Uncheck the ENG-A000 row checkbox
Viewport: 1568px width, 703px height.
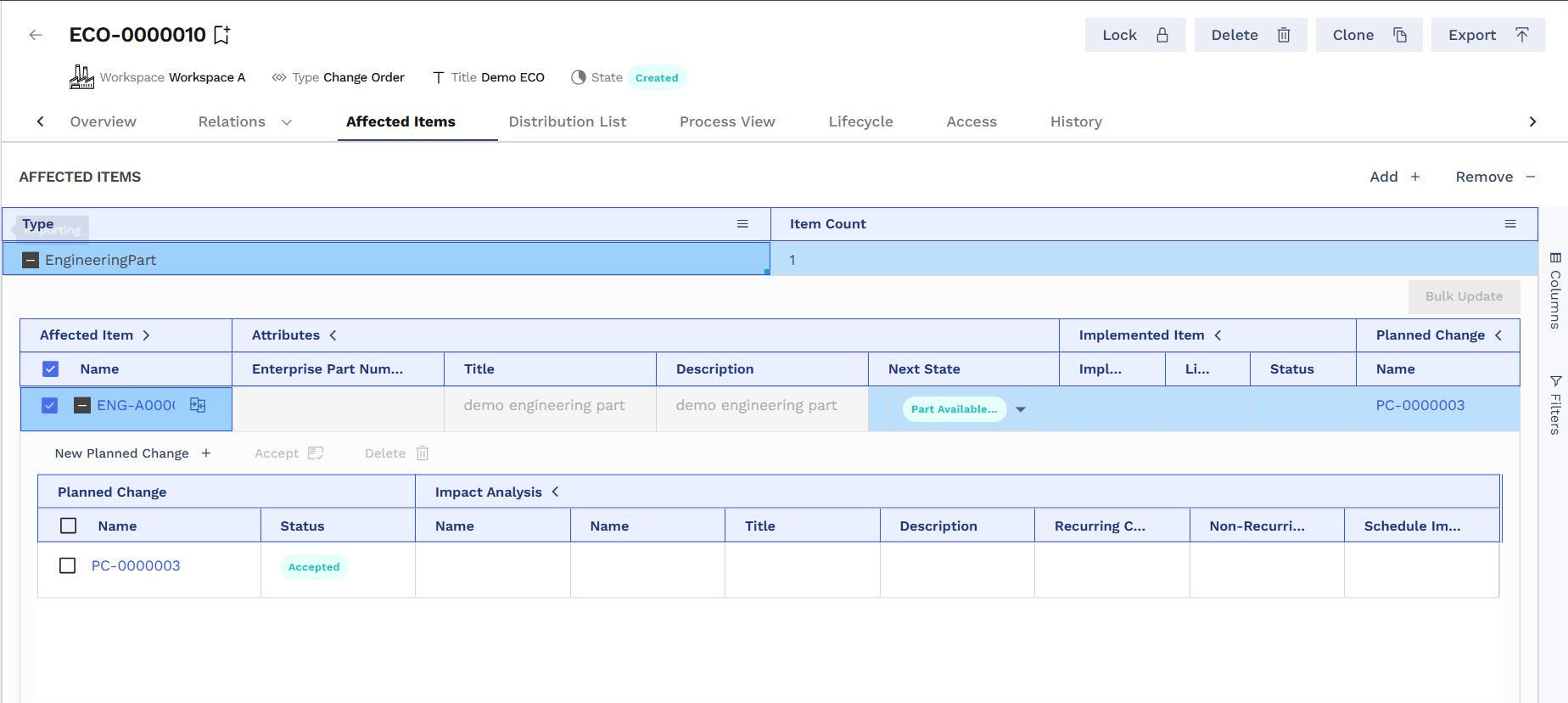point(50,406)
